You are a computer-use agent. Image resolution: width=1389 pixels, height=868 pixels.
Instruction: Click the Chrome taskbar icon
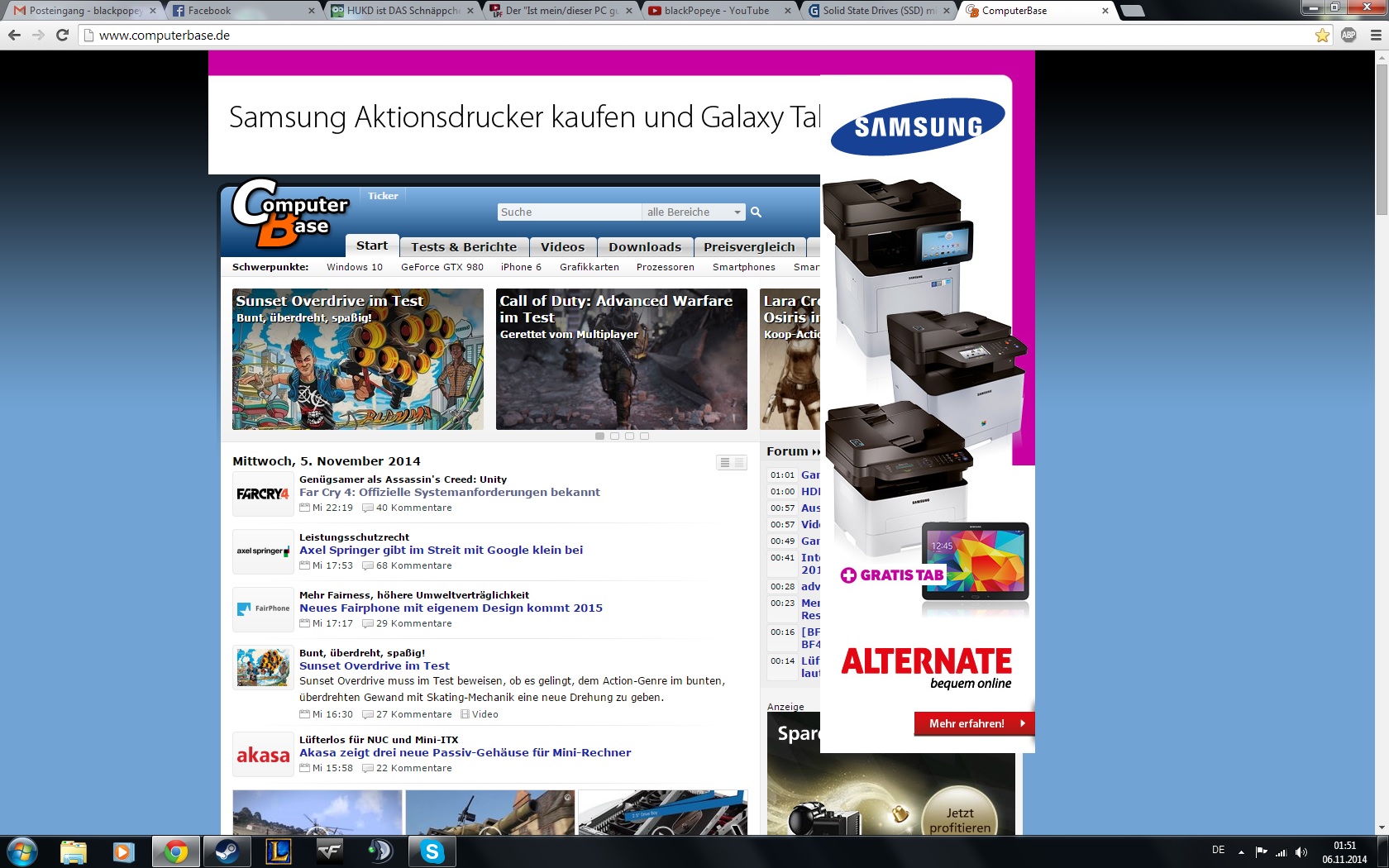[175, 851]
